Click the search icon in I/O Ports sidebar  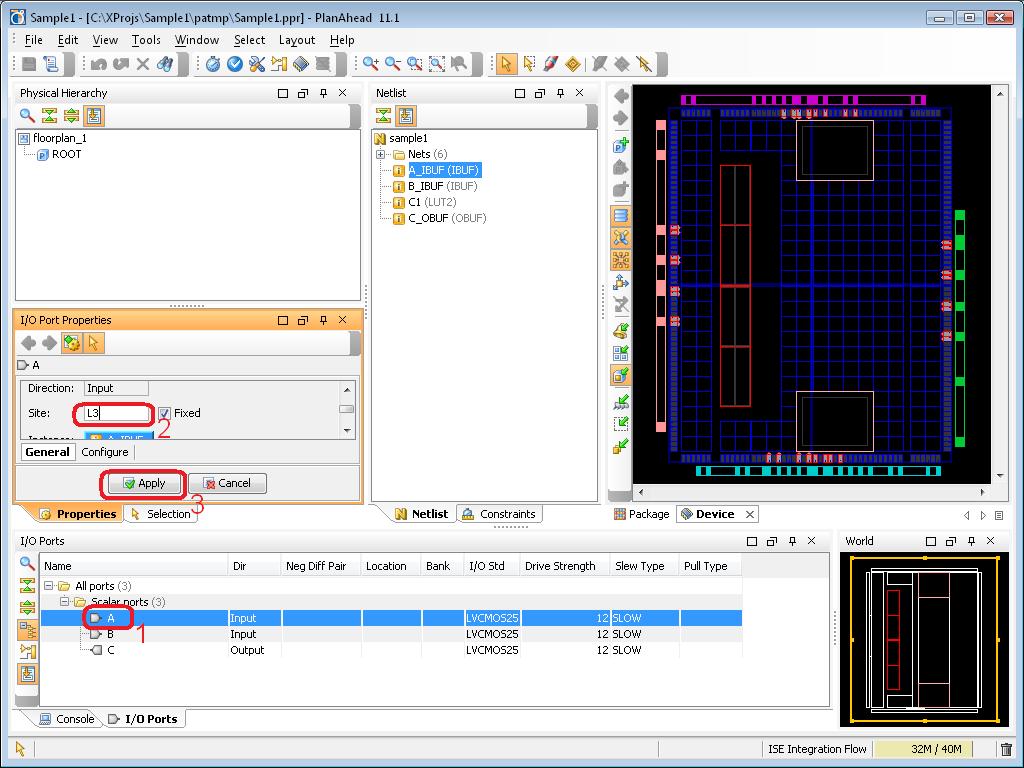click(27, 564)
